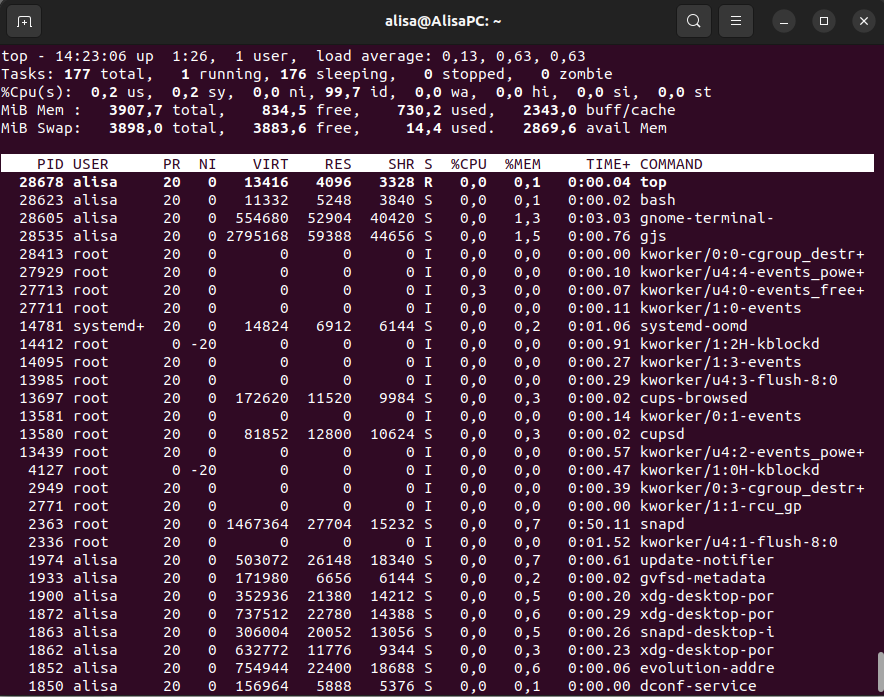This screenshot has width=884, height=697.
Task: Click the update-notifier command
Action: pos(707,561)
